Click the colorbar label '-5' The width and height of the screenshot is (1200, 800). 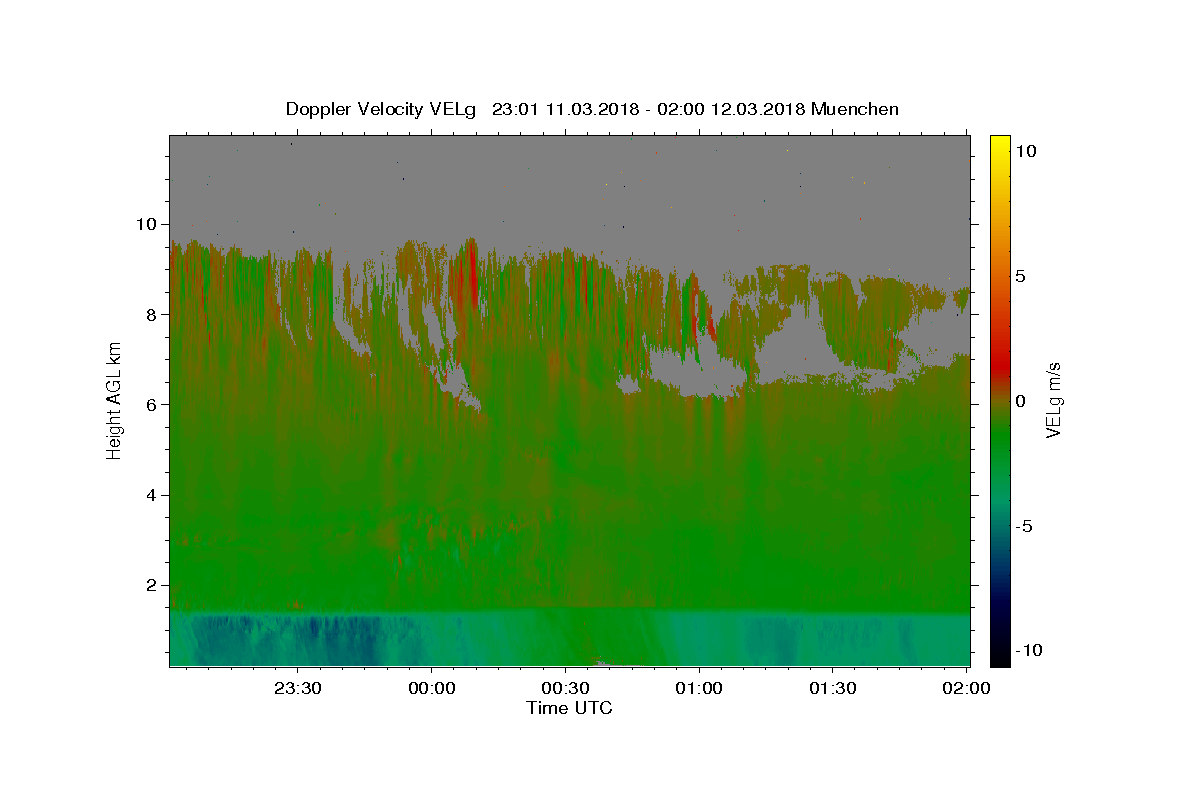[1024, 526]
